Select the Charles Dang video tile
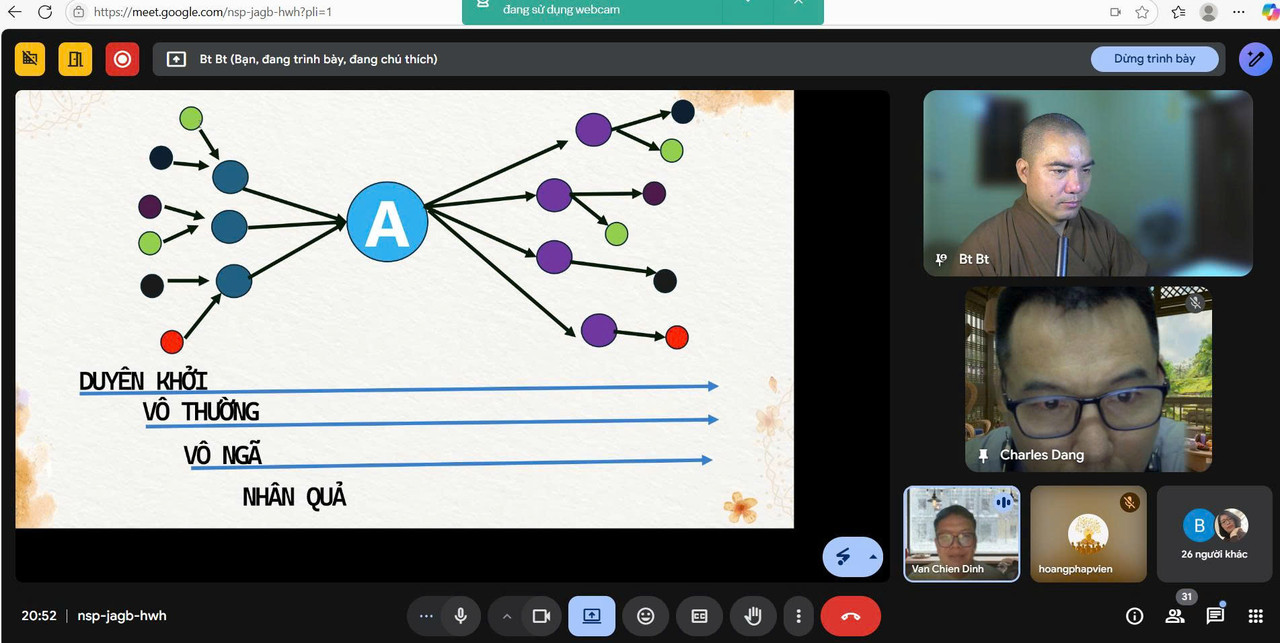Screen dimensions: 1280x643 coord(1088,379)
